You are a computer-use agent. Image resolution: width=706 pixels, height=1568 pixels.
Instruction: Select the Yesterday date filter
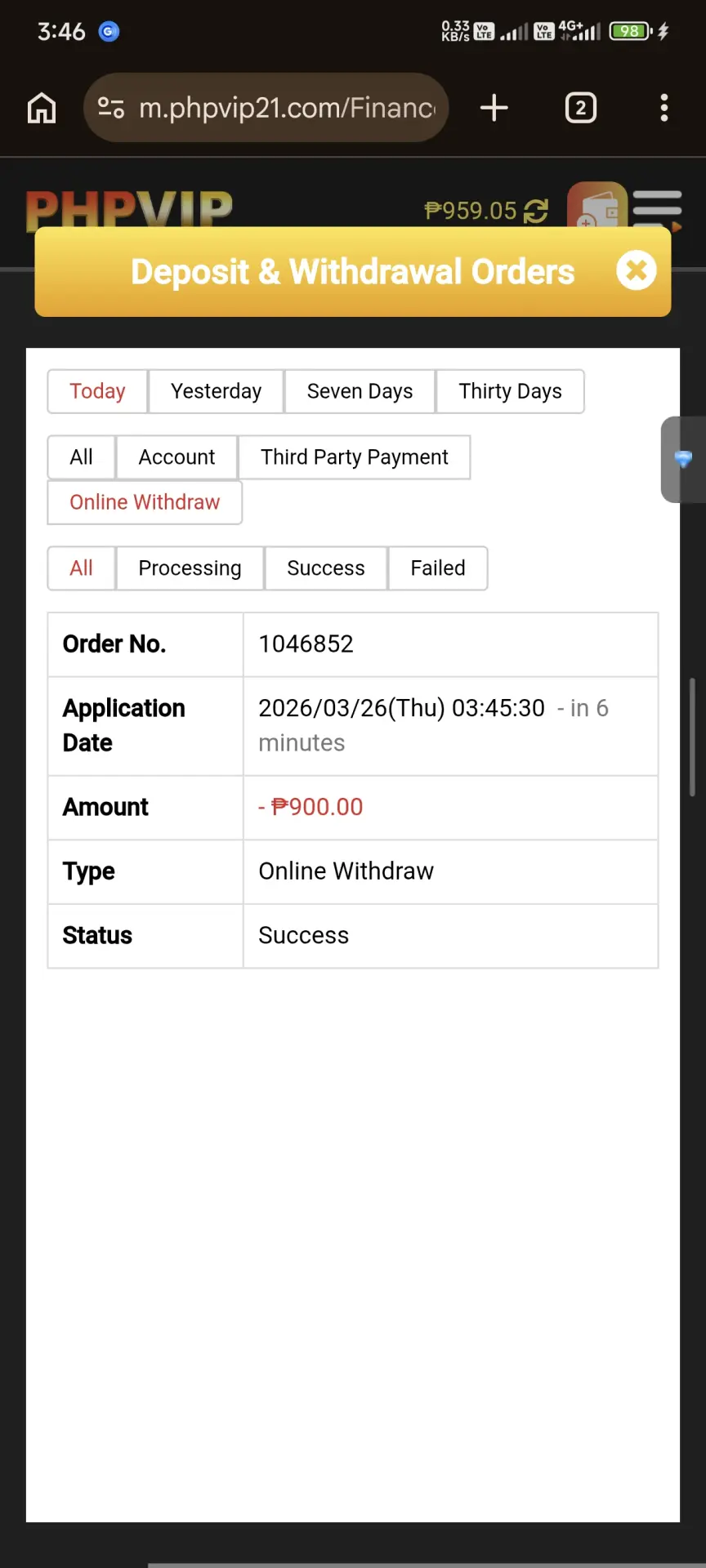tap(217, 391)
